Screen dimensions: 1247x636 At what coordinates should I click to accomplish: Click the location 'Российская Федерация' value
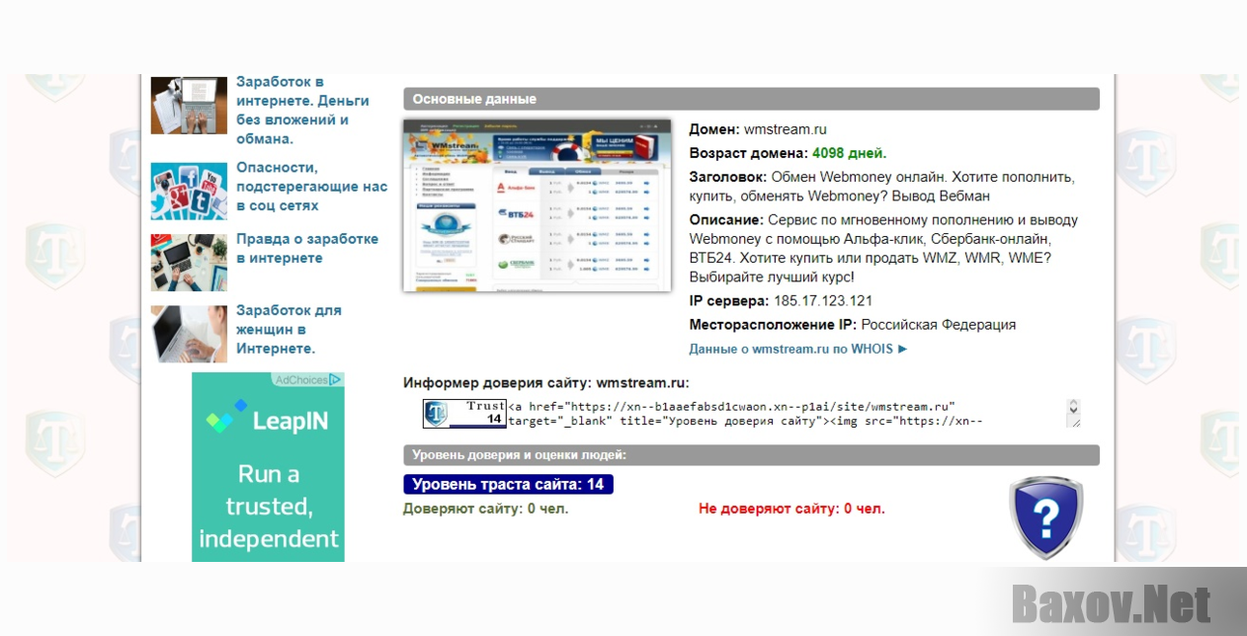click(938, 325)
